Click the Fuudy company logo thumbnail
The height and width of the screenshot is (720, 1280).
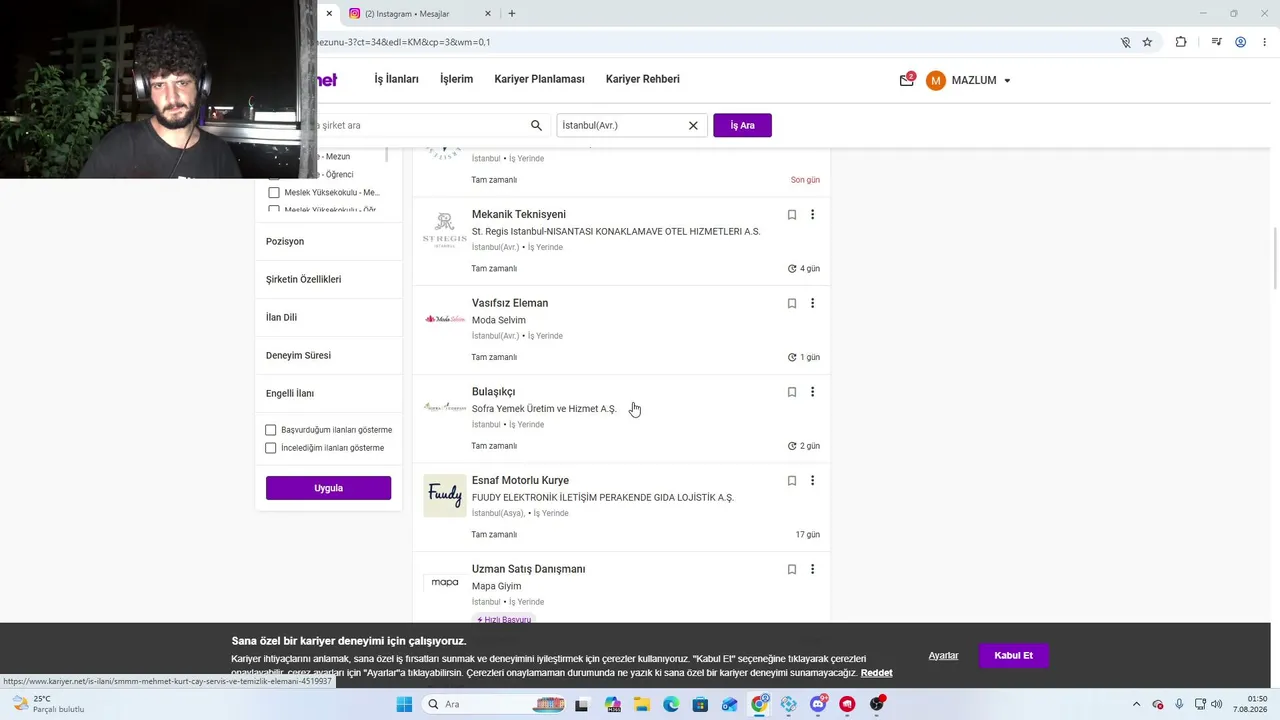tap(445, 495)
